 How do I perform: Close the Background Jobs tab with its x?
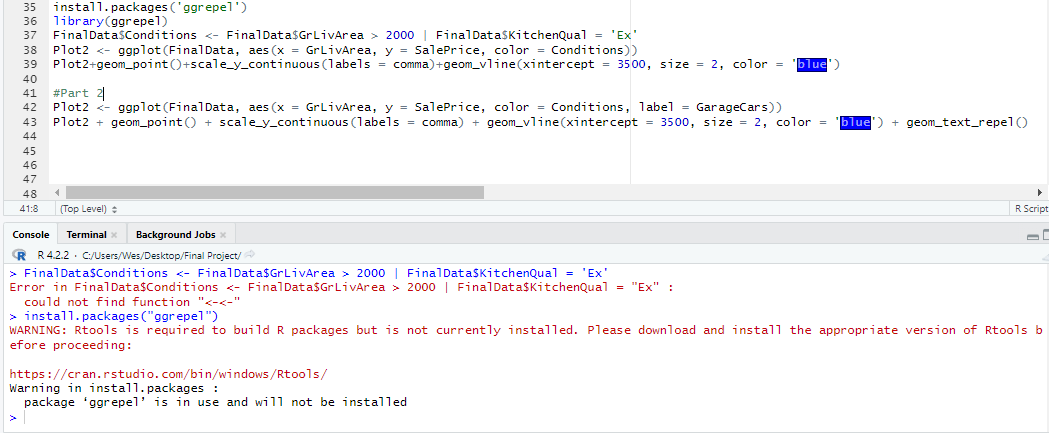tap(223, 235)
